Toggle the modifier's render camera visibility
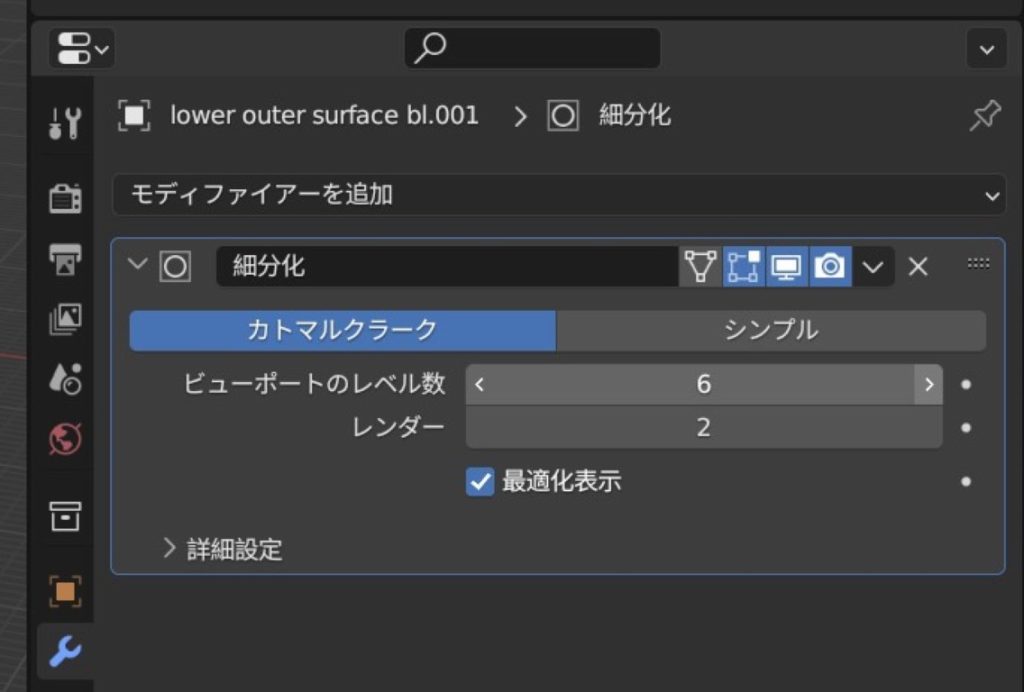 point(830,267)
